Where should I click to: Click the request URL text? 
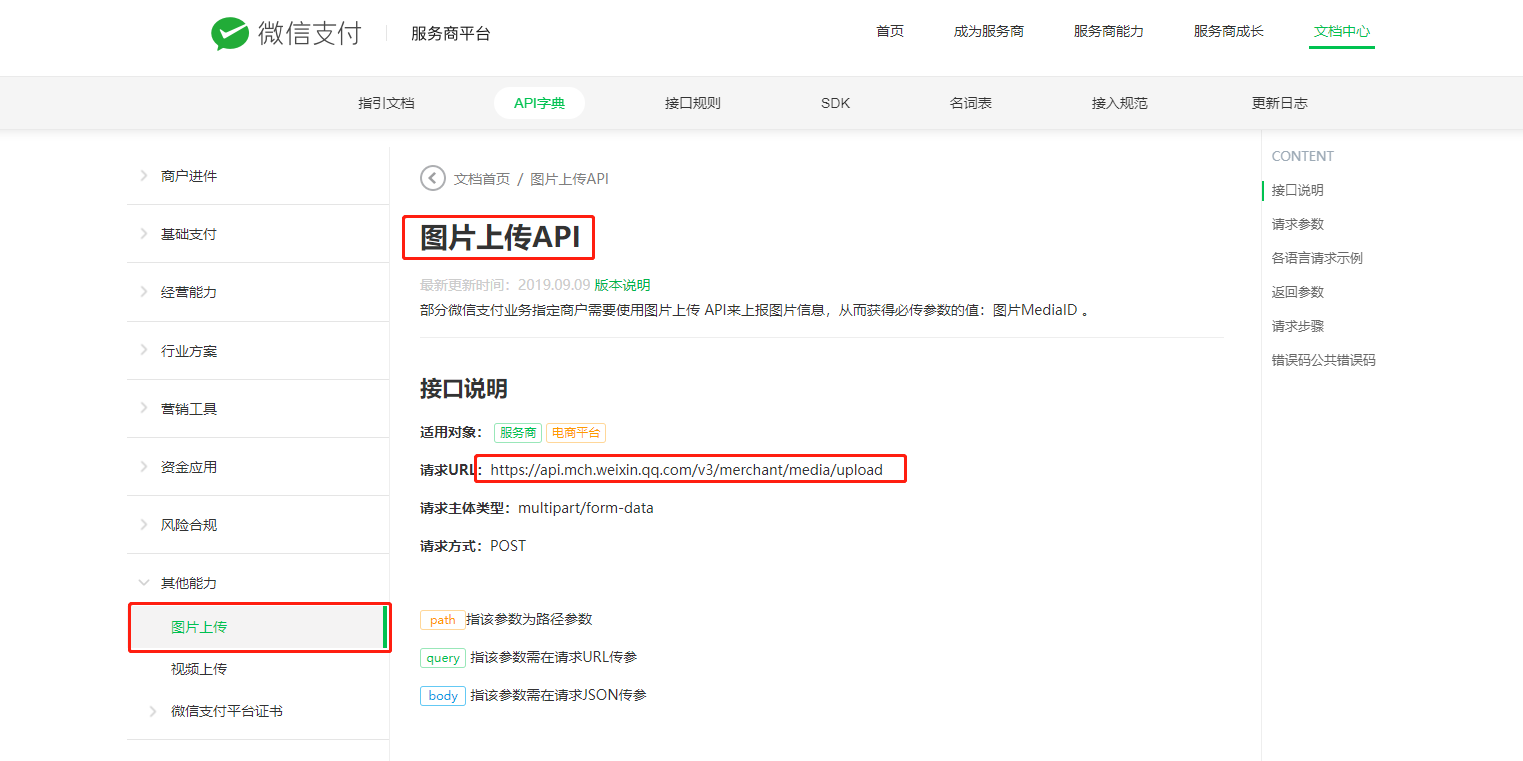coord(687,470)
